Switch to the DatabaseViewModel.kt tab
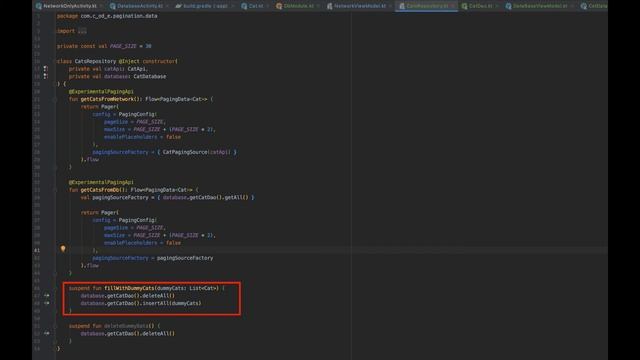640x360 pixels. (x=540, y=6)
